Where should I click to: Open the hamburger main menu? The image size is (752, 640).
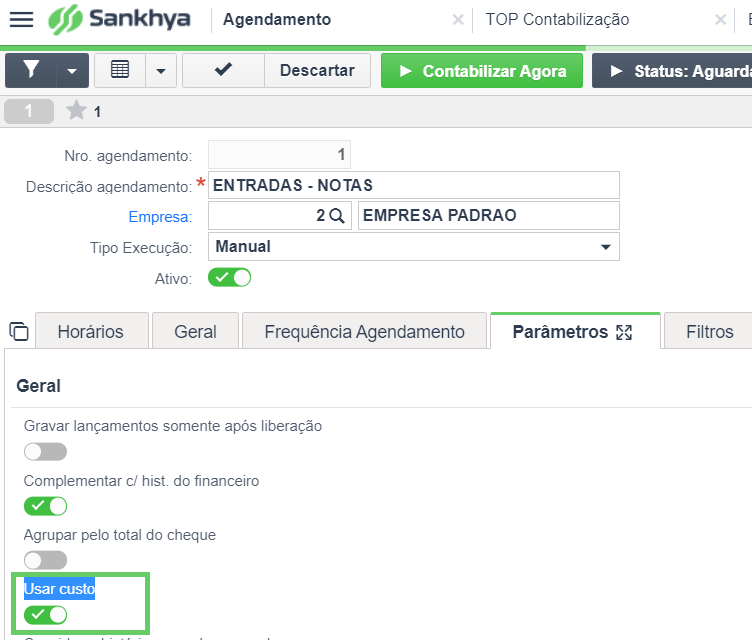pyautogui.click(x=21, y=19)
